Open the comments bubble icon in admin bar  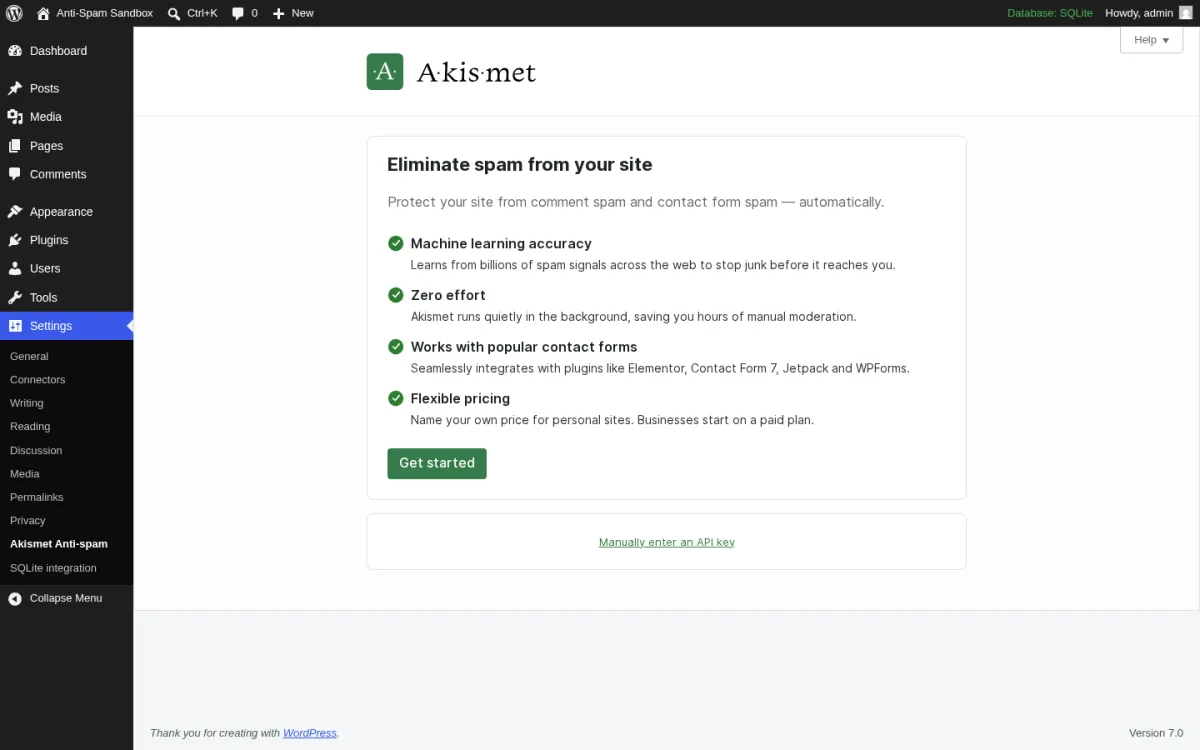pos(238,13)
